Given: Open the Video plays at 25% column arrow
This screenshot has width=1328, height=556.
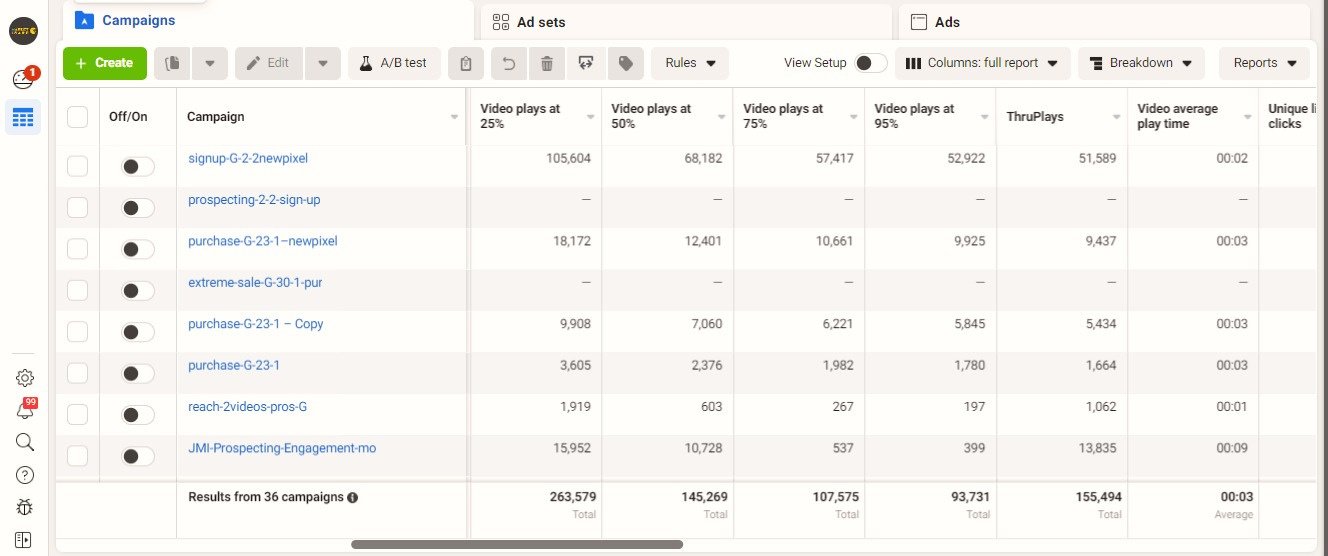Looking at the screenshot, I should pos(590,117).
